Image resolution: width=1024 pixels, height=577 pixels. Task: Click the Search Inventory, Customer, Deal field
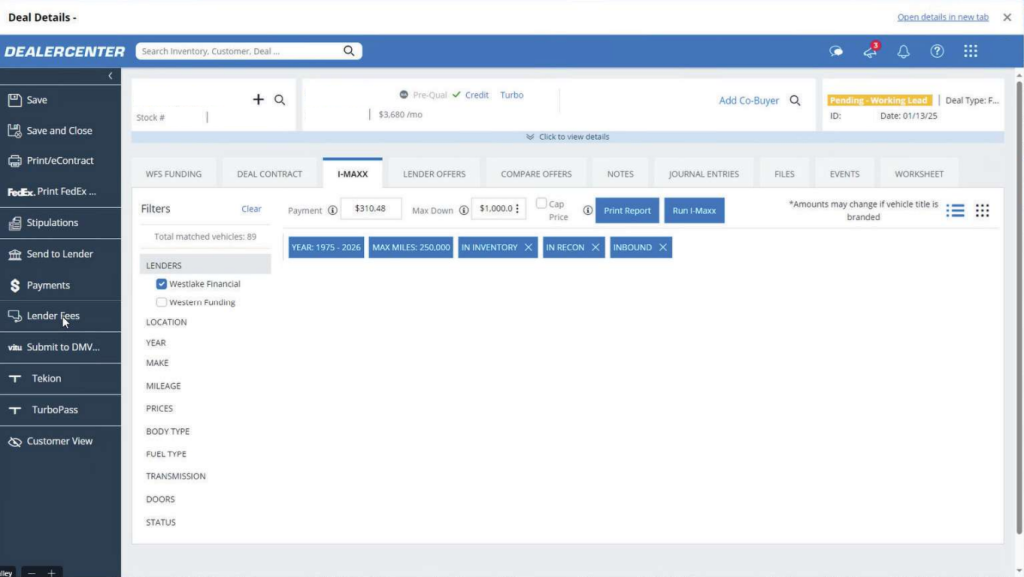click(249, 51)
